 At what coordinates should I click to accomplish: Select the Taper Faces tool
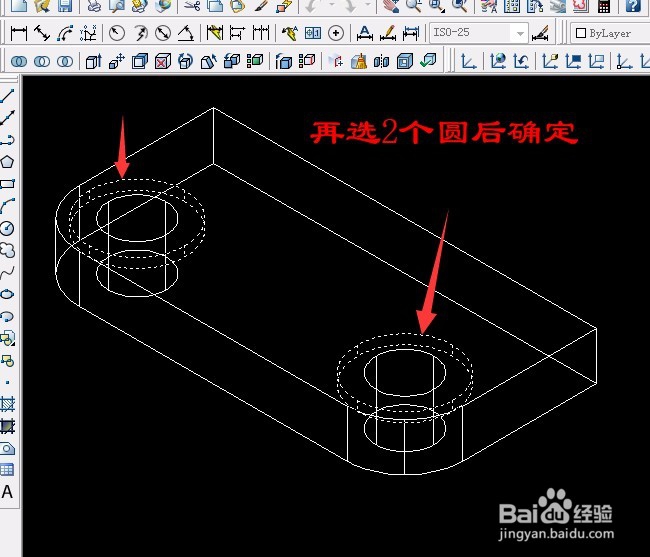[x=209, y=62]
